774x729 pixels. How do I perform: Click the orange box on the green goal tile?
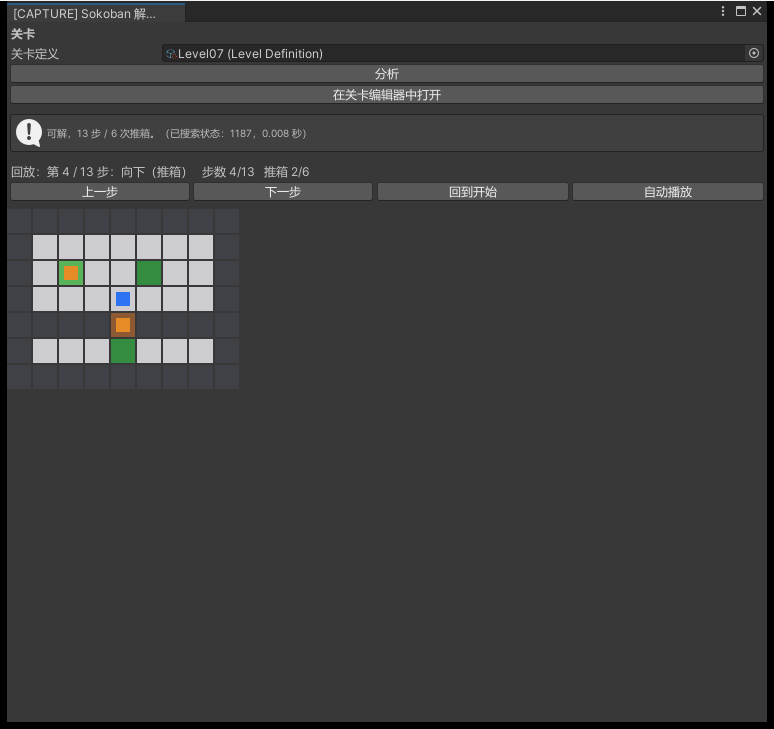tap(71, 273)
